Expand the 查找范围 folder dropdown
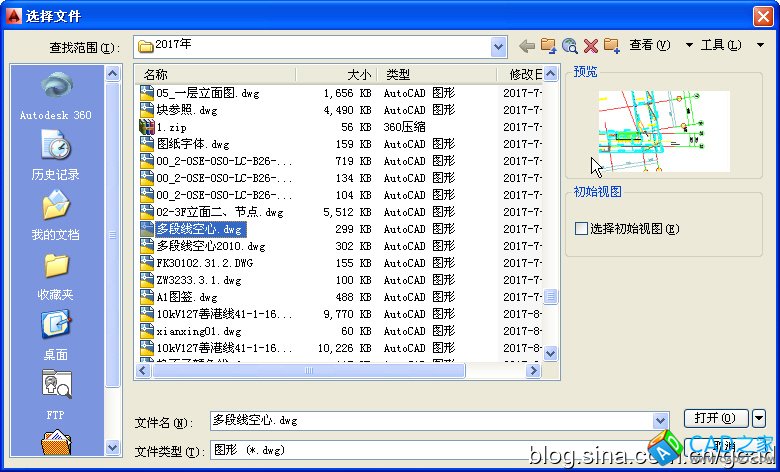This screenshot has height=472, width=780. [x=498, y=46]
